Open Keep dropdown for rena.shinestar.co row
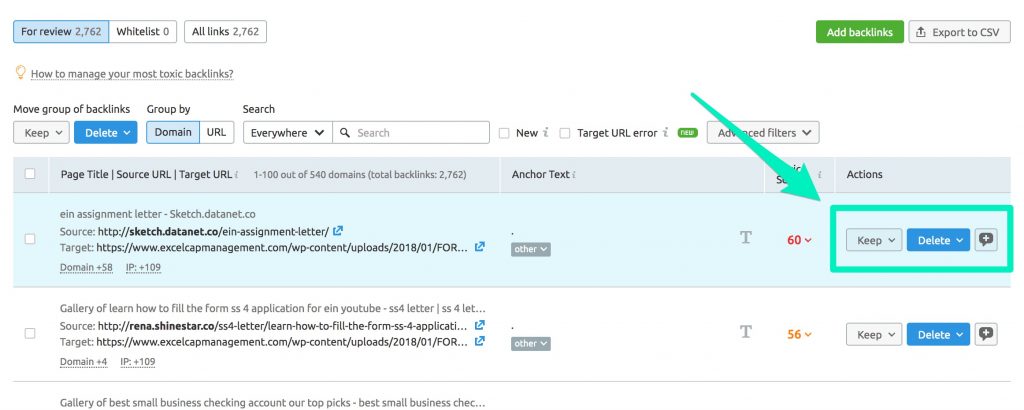Image resolution: width=1024 pixels, height=410 pixels. coord(874,334)
